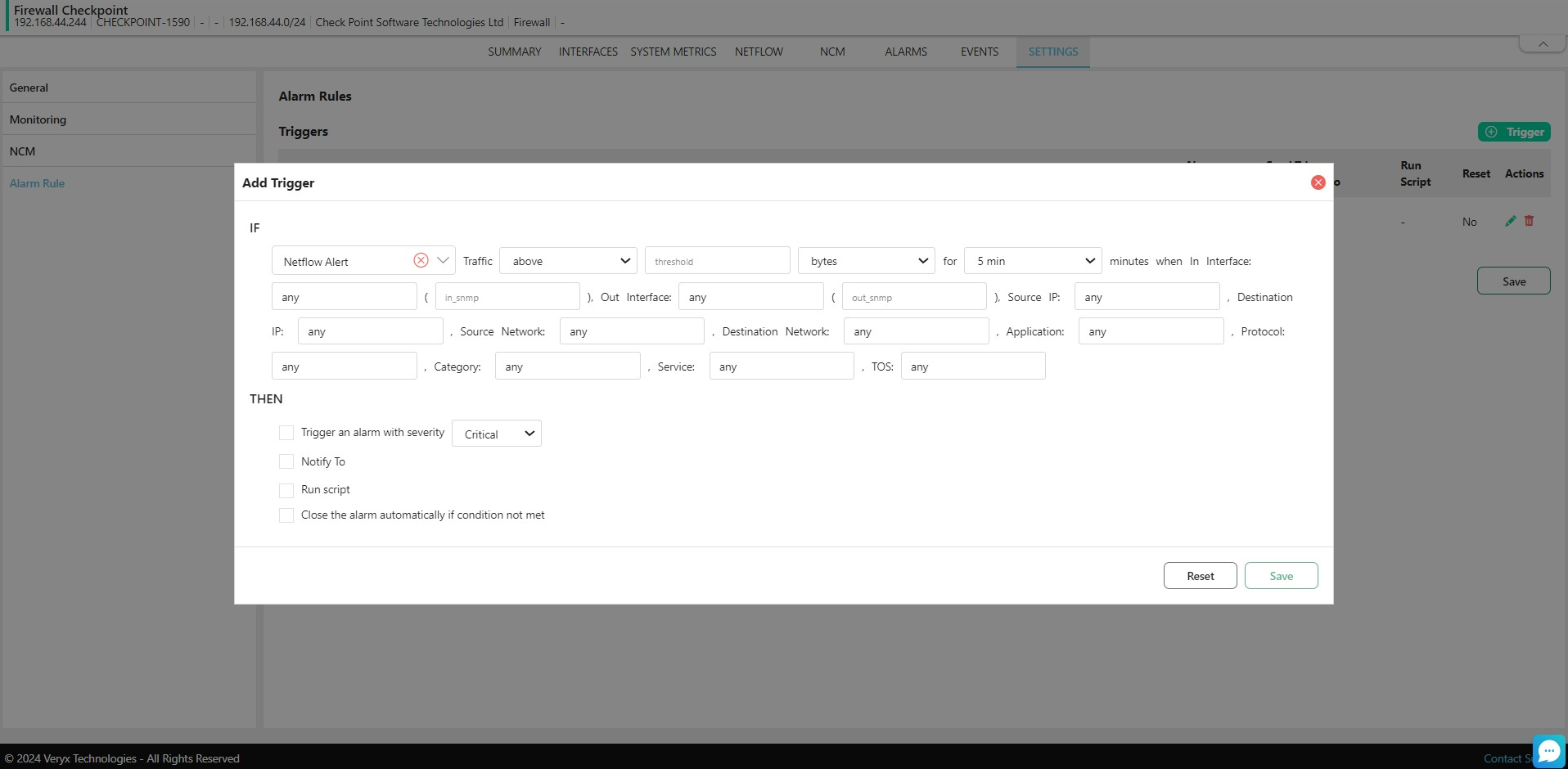This screenshot has height=769, width=1568.
Task: Open the ALARMS tab
Action: point(906,52)
